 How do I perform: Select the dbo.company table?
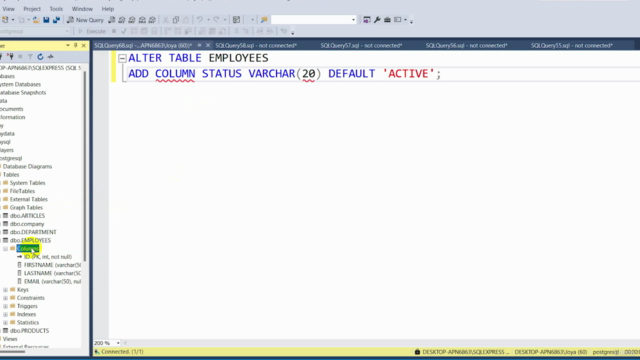click(27, 224)
